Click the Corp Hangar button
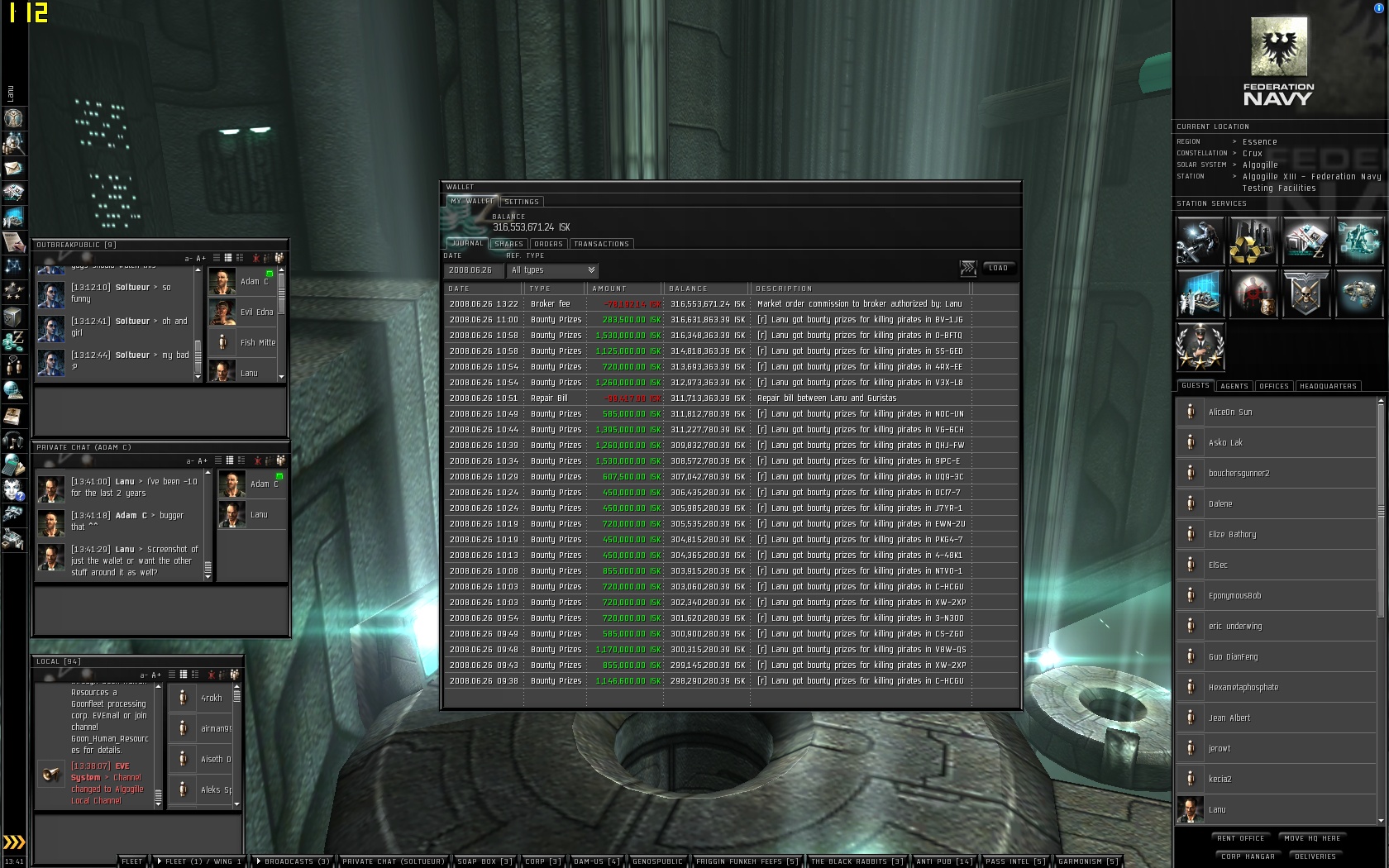 [1248, 856]
